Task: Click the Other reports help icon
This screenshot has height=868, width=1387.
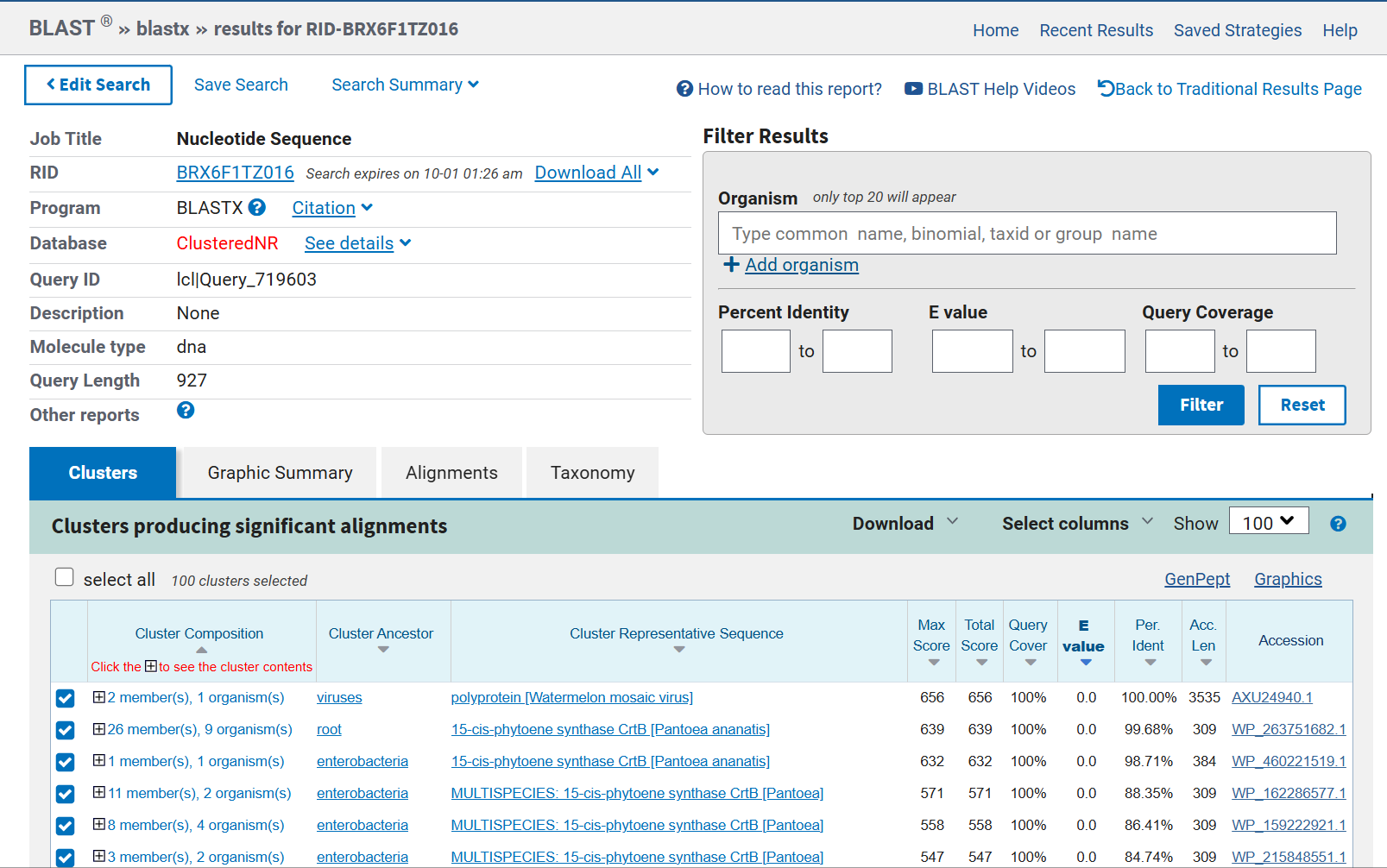Action: 186,410
